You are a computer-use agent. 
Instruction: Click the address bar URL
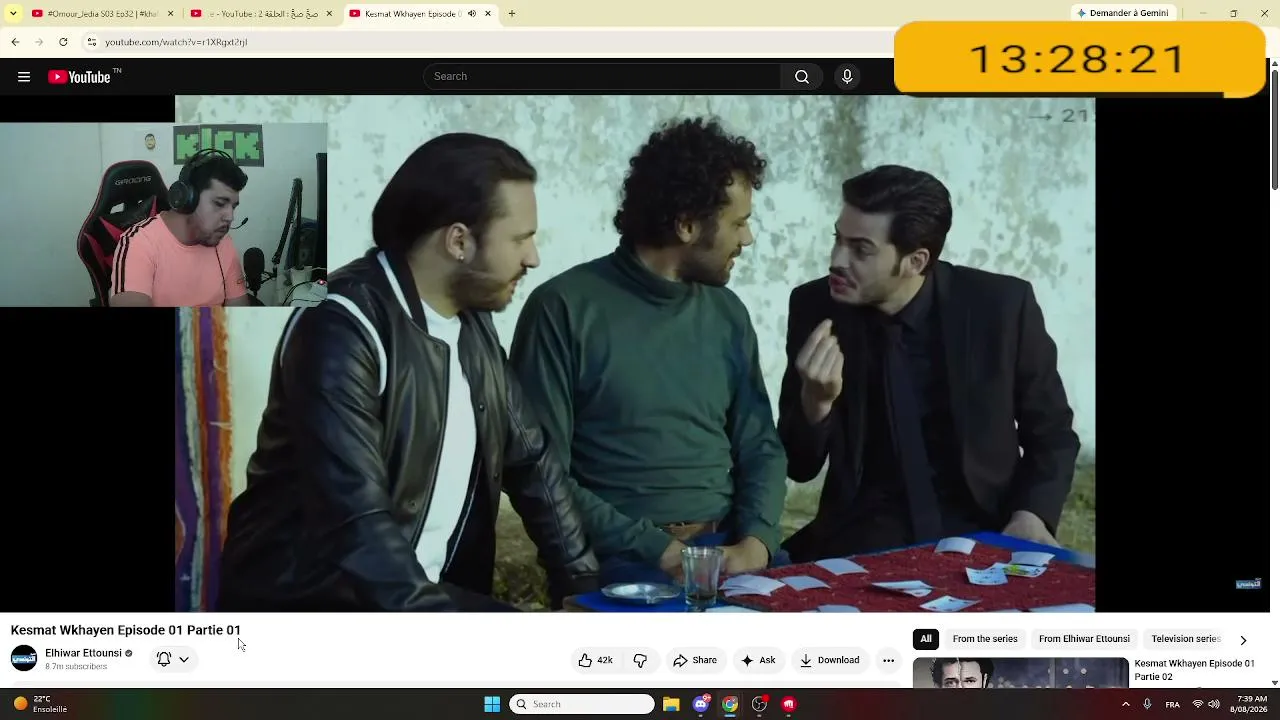[x=176, y=42]
